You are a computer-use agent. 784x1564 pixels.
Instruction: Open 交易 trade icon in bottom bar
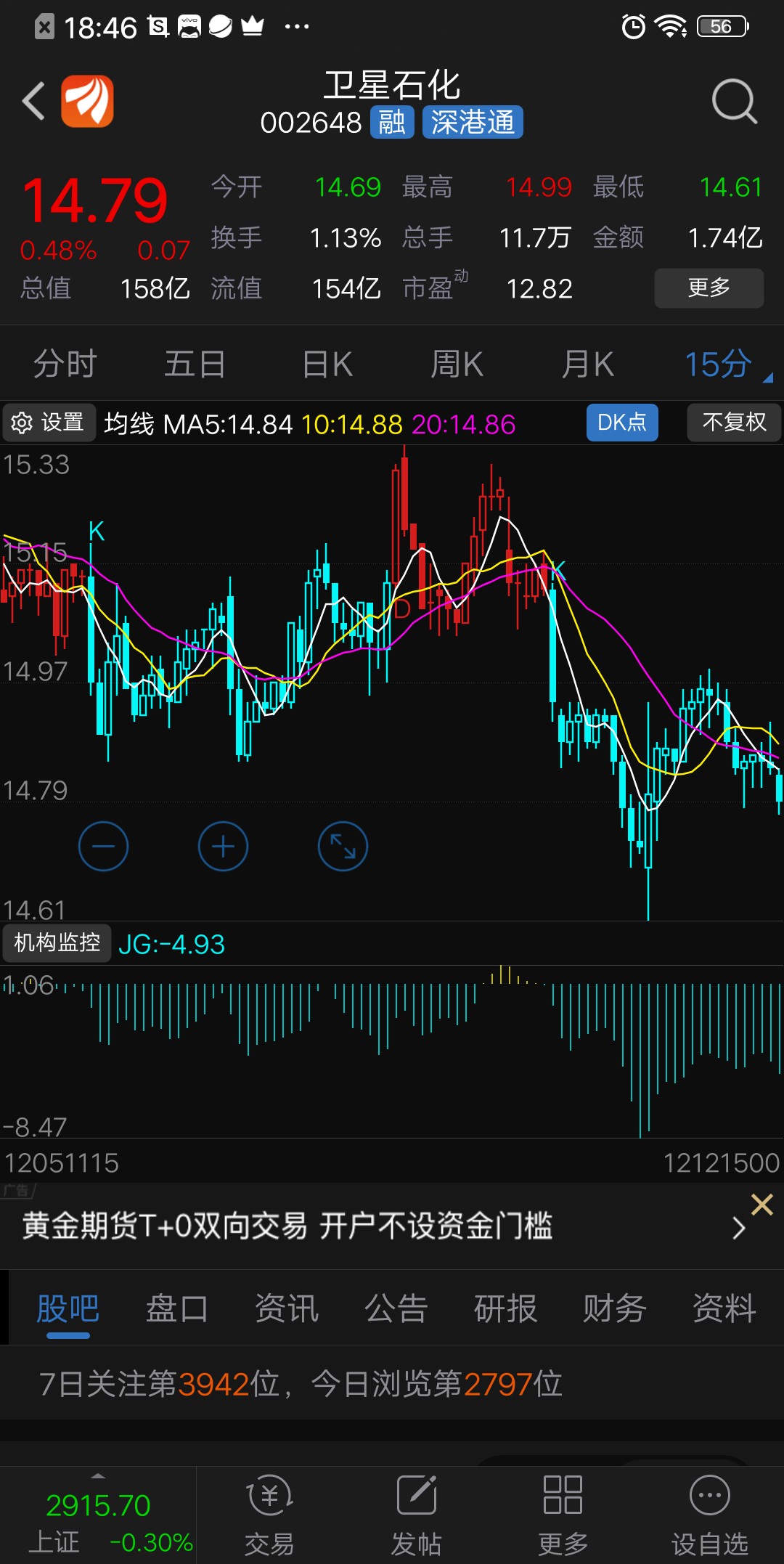point(269,1516)
